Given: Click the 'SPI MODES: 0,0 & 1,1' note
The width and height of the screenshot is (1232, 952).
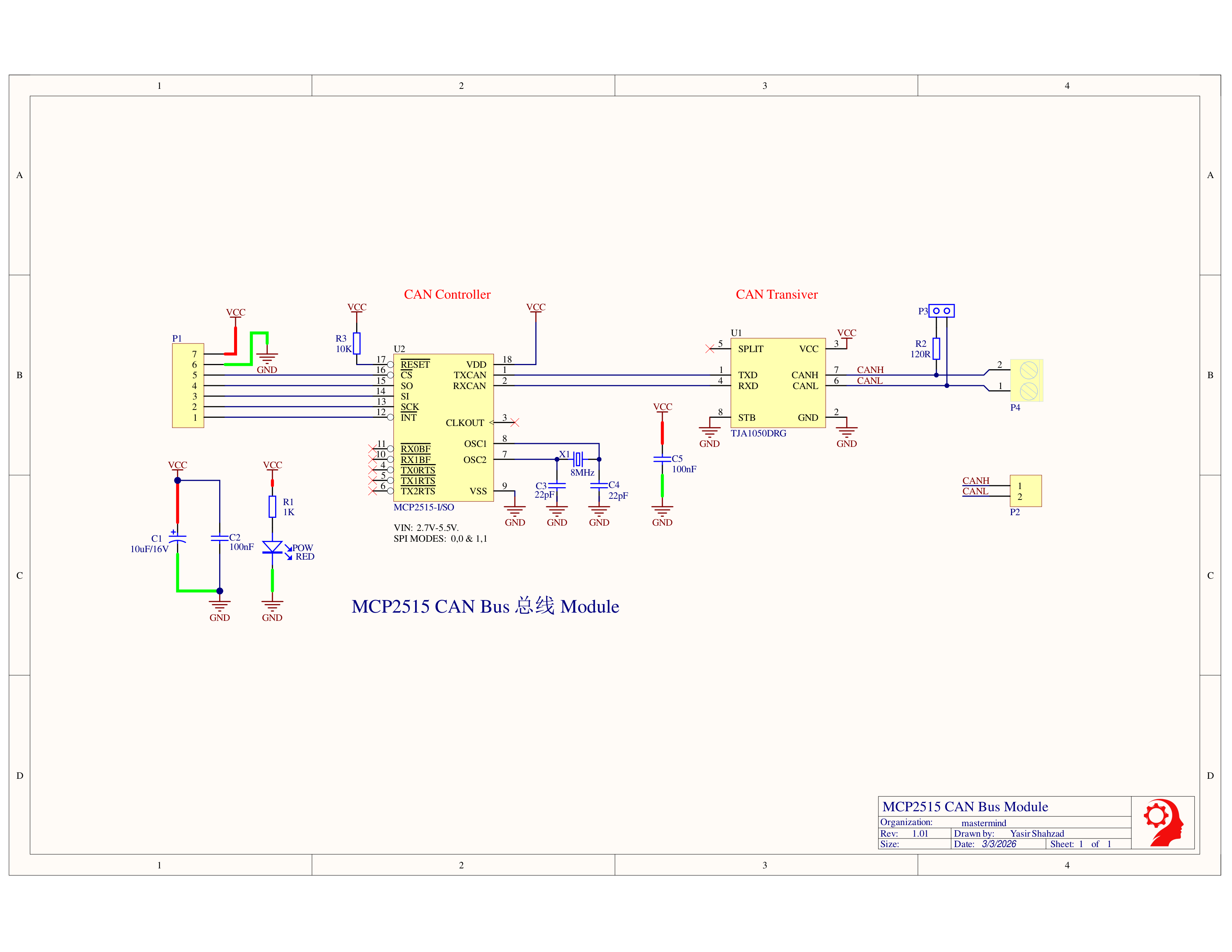Looking at the screenshot, I should tap(440, 539).
